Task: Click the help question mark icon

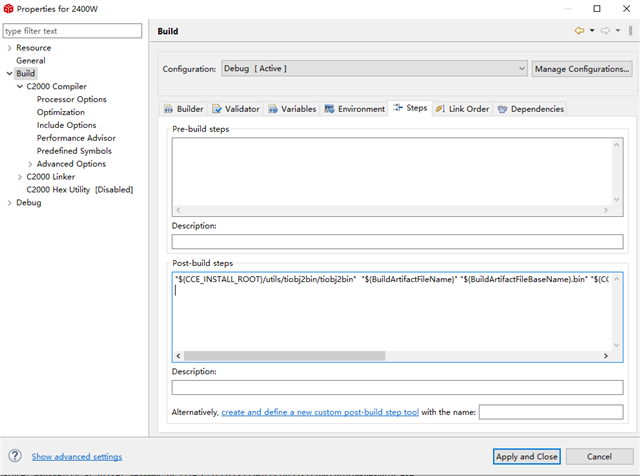Action: pos(14,456)
